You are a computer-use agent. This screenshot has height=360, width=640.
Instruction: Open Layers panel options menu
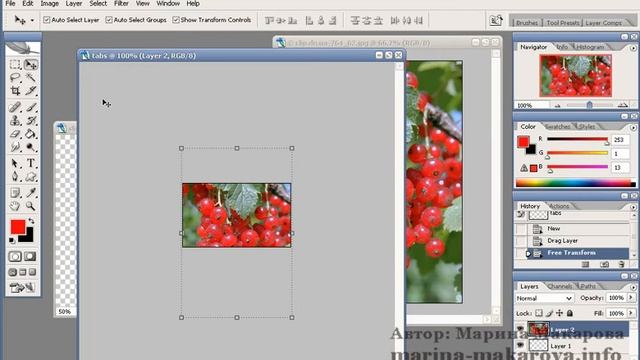click(x=633, y=287)
